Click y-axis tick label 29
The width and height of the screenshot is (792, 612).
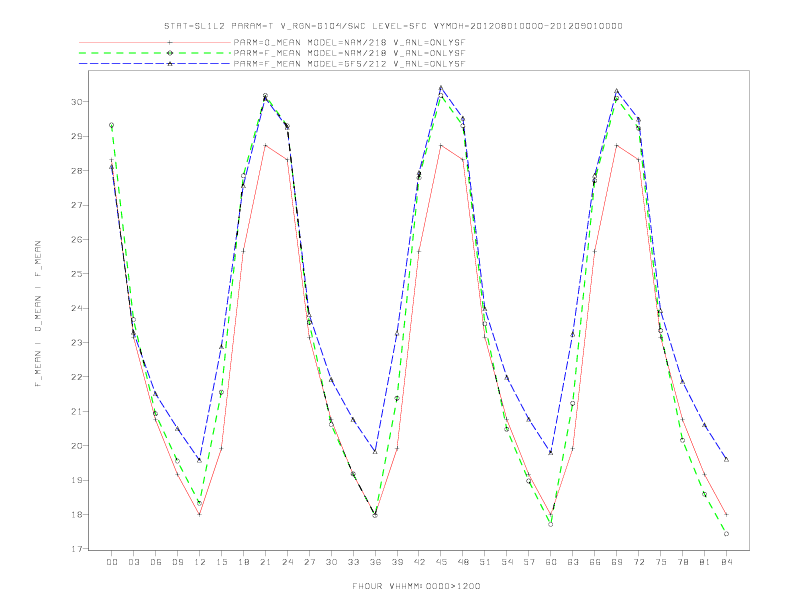tap(77, 136)
